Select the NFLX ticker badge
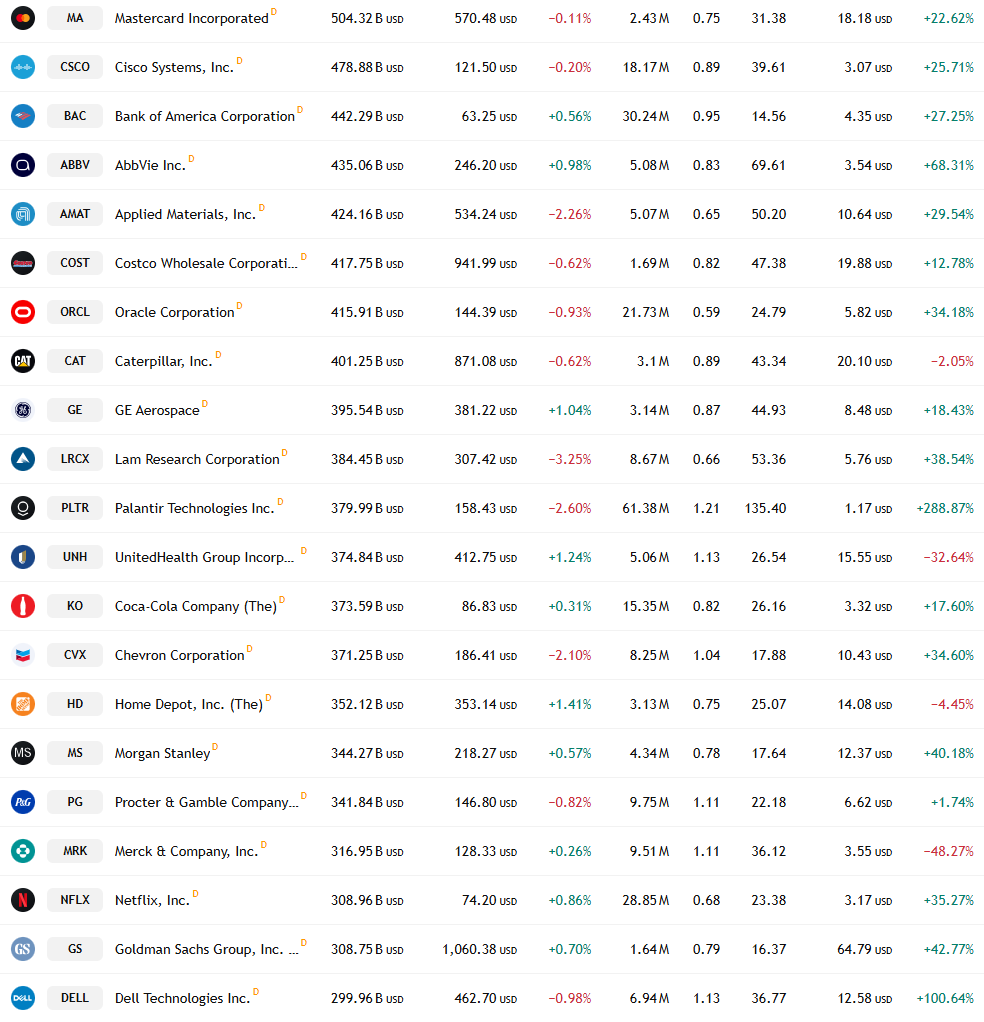Screen dimensions: 984x1022 pyautogui.click(x=75, y=900)
